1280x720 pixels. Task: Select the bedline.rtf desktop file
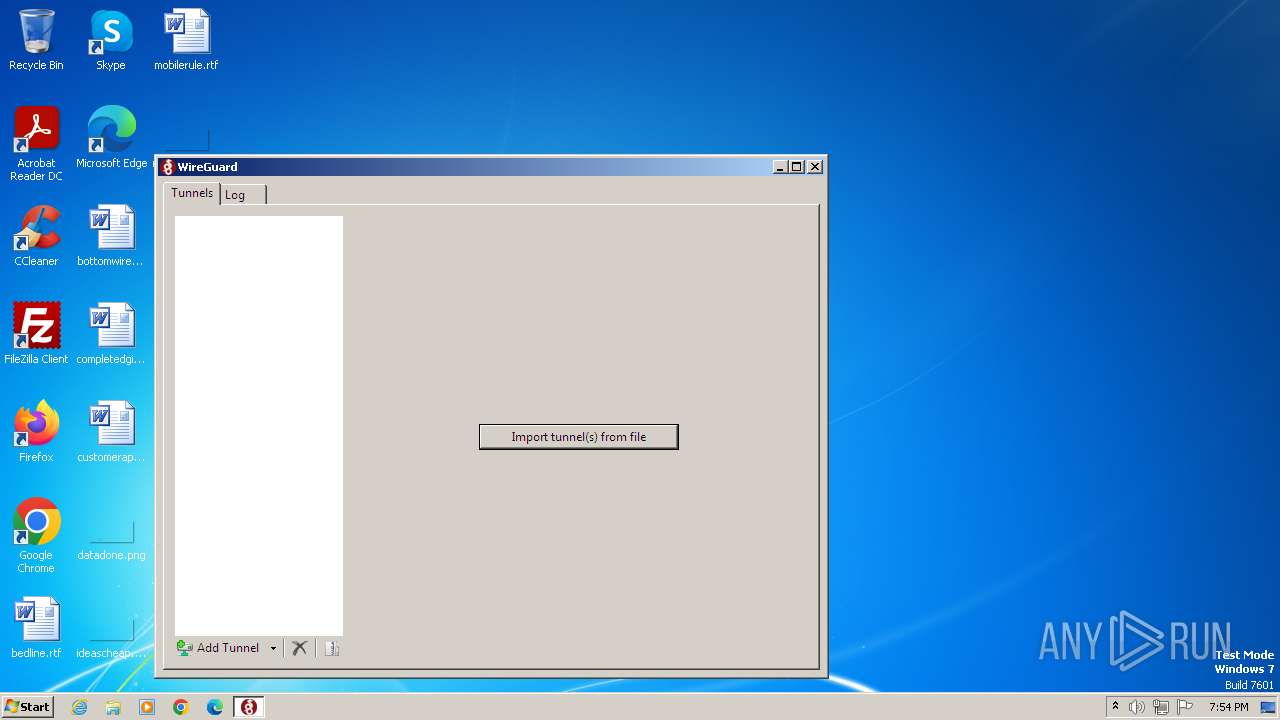[x=36, y=628]
